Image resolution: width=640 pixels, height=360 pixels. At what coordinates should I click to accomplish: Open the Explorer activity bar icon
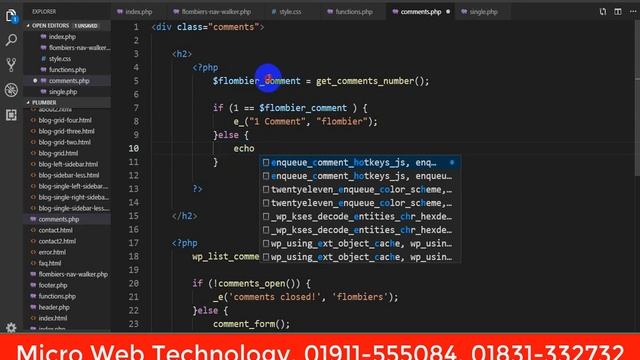pos(11,16)
